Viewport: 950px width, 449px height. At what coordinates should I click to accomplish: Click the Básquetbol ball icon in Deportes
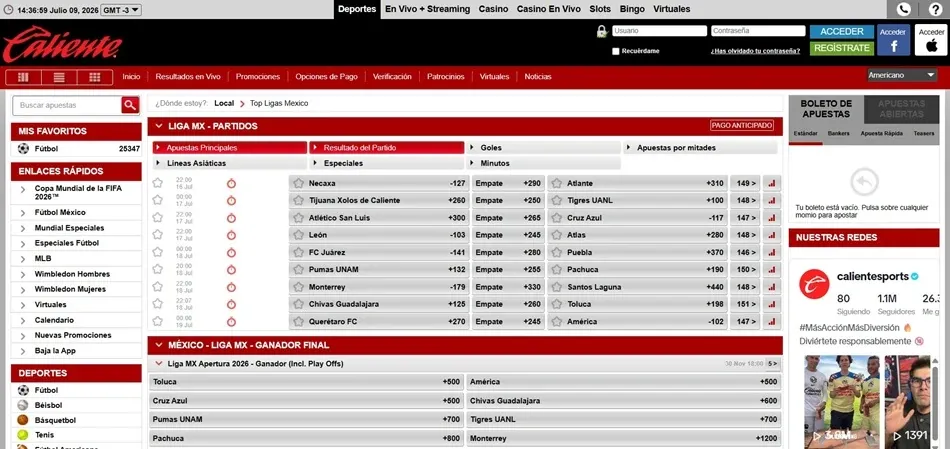pyautogui.click(x=23, y=420)
